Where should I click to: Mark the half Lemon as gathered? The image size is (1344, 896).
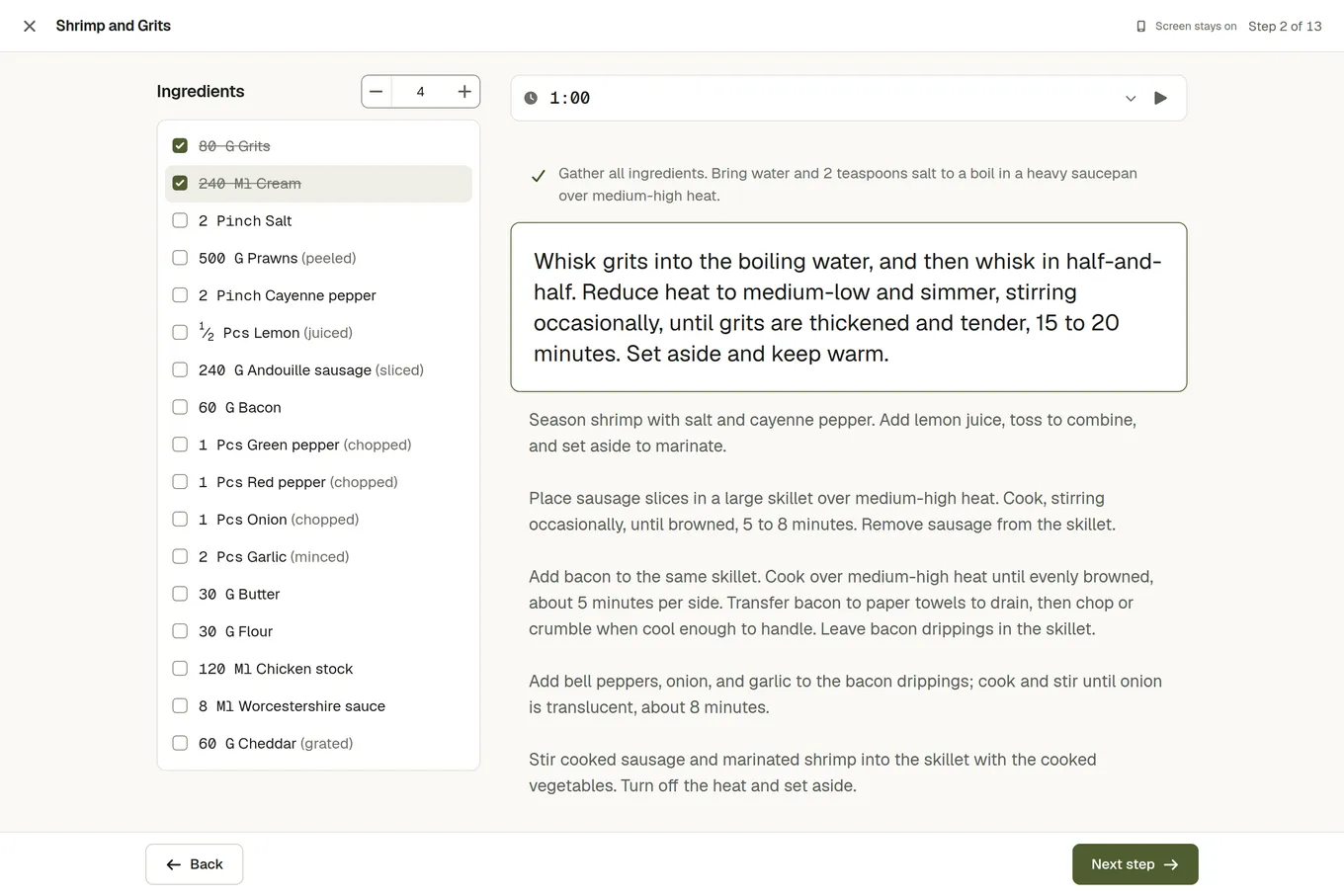click(x=180, y=333)
